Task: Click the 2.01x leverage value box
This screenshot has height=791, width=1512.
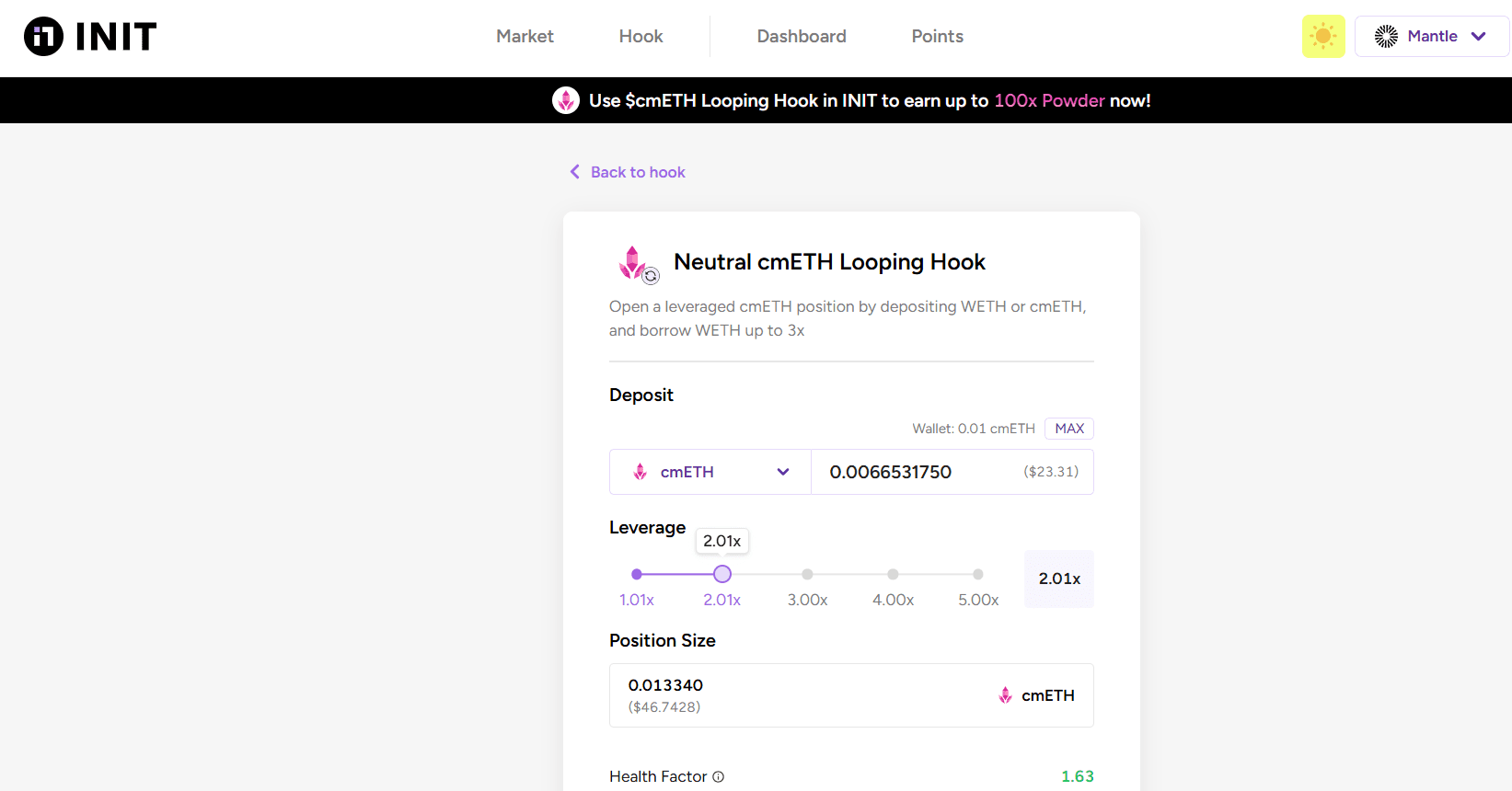Action: point(1058,579)
